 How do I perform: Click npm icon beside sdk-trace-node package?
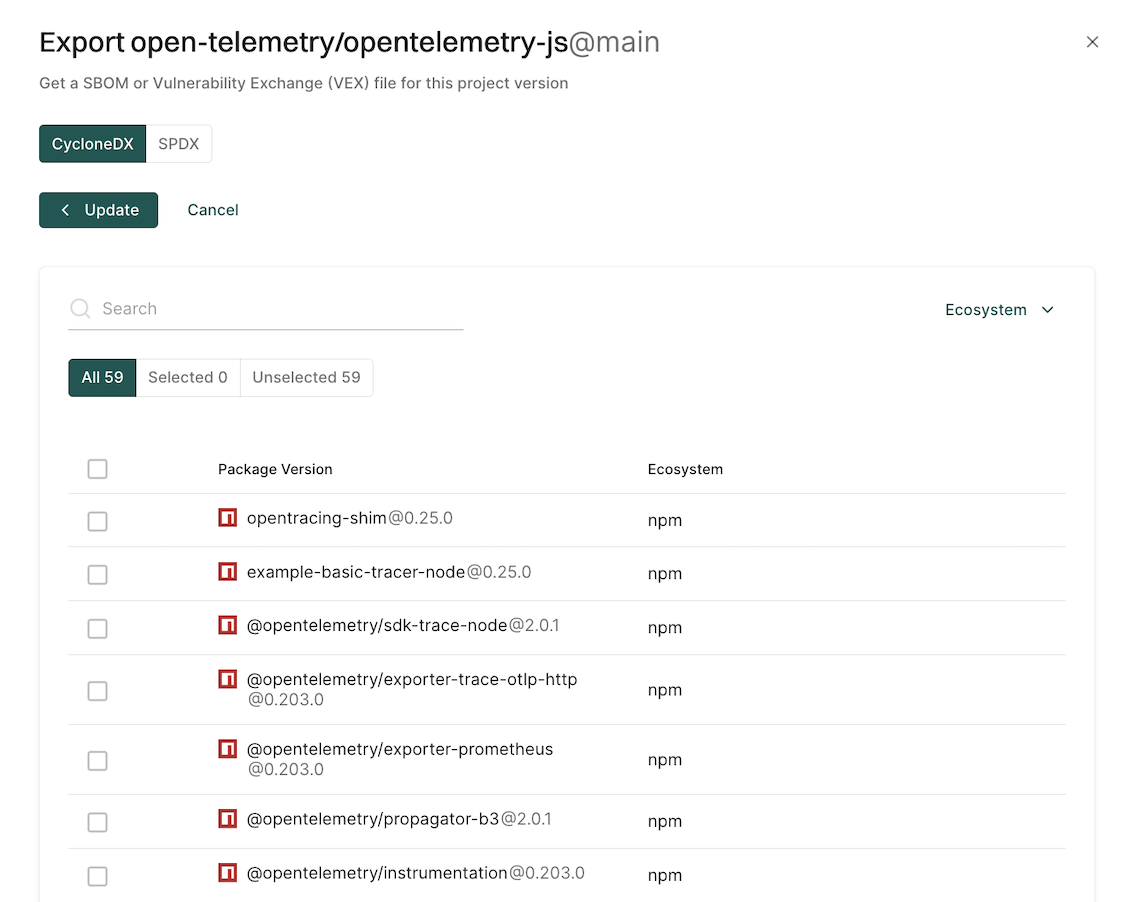pos(228,625)
